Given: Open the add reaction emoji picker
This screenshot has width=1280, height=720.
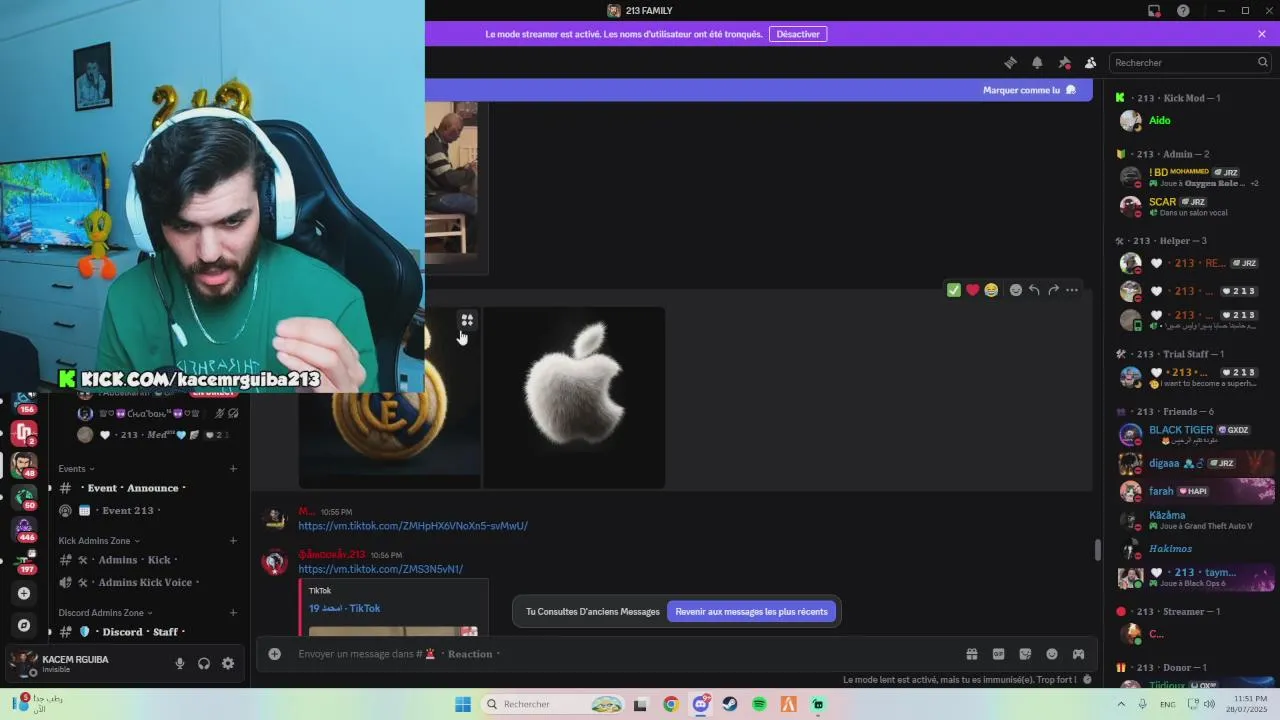Looking at the screenshot, I should (1016, 290).
